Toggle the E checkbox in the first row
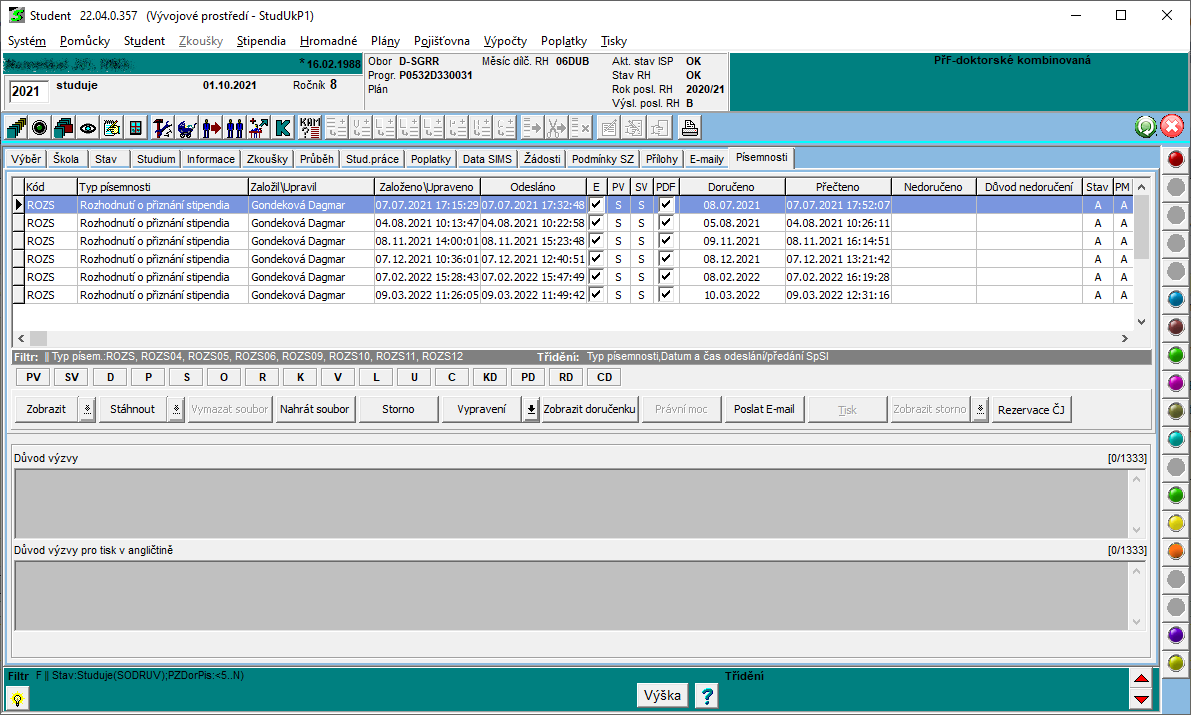The width and height of the screenshot is (1191, 715). coord(597,205)
